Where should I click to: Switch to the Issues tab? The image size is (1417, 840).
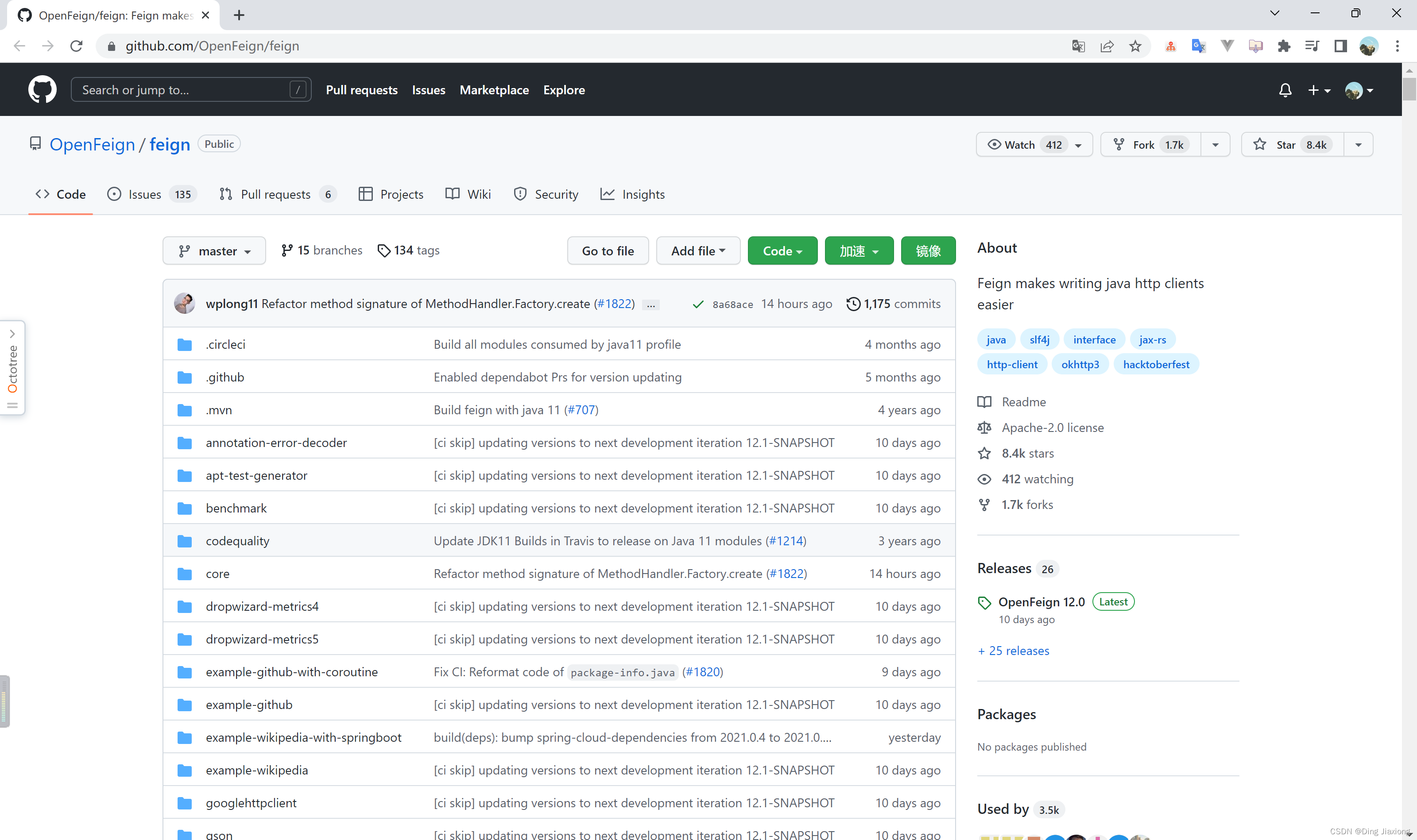(144, 194)
